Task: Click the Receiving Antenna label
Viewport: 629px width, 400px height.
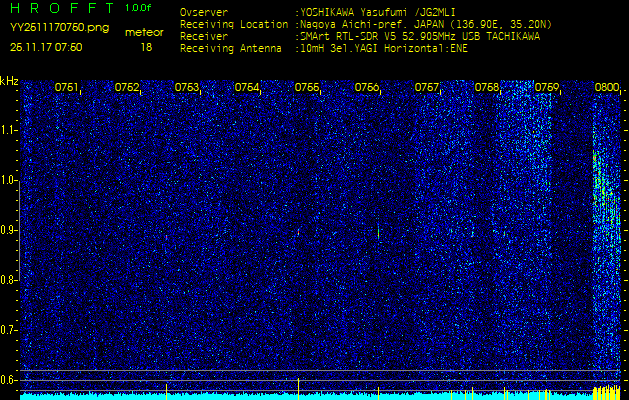Action: click(x=231, y=49)
